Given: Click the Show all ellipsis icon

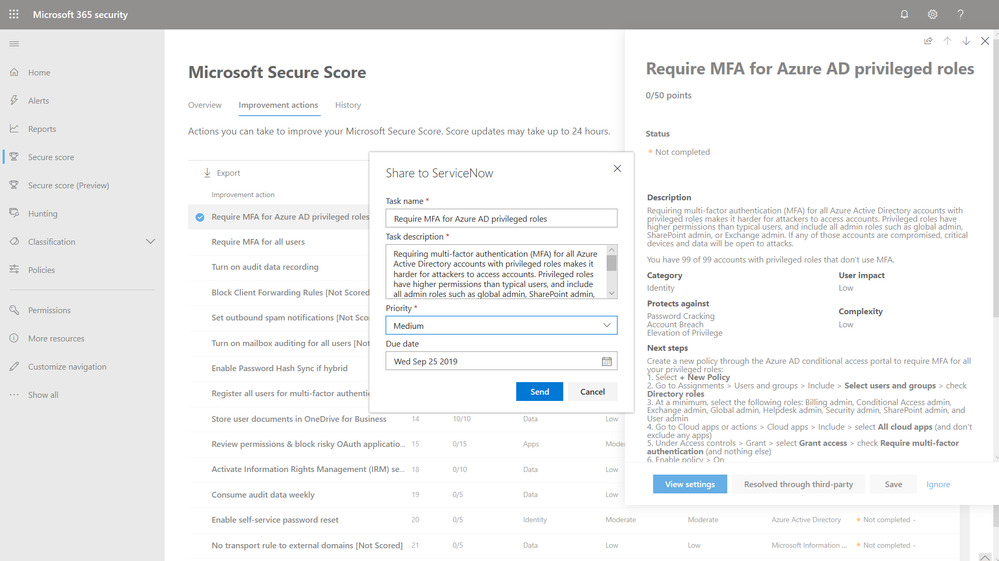Looking at the screenshot, I should tap(14, 395).
